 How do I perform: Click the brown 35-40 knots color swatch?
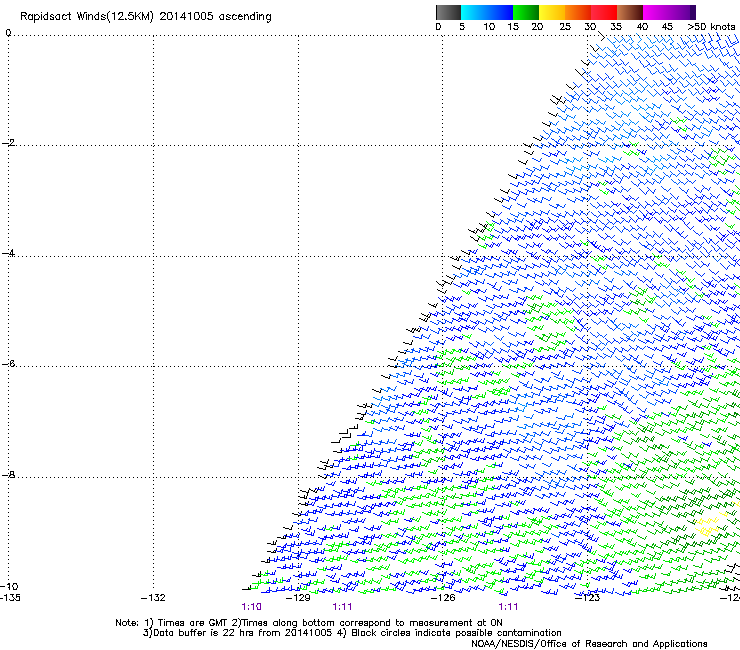pyautogui.click(x=630, y=12)
